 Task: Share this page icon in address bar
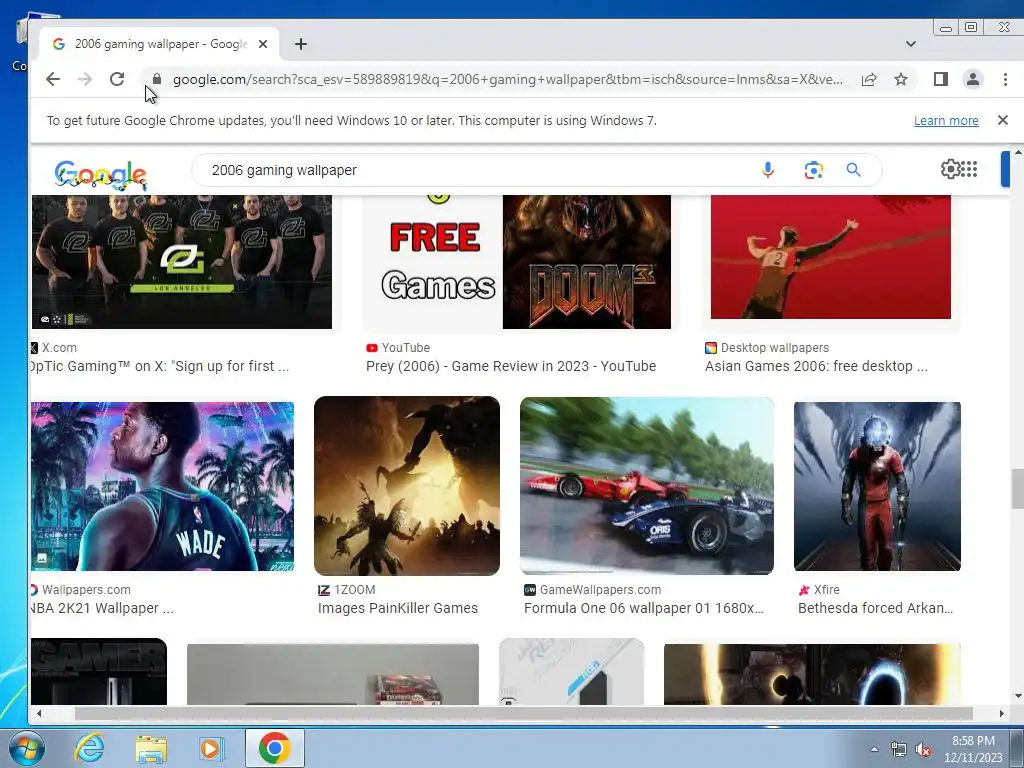[x=869, y=80]
